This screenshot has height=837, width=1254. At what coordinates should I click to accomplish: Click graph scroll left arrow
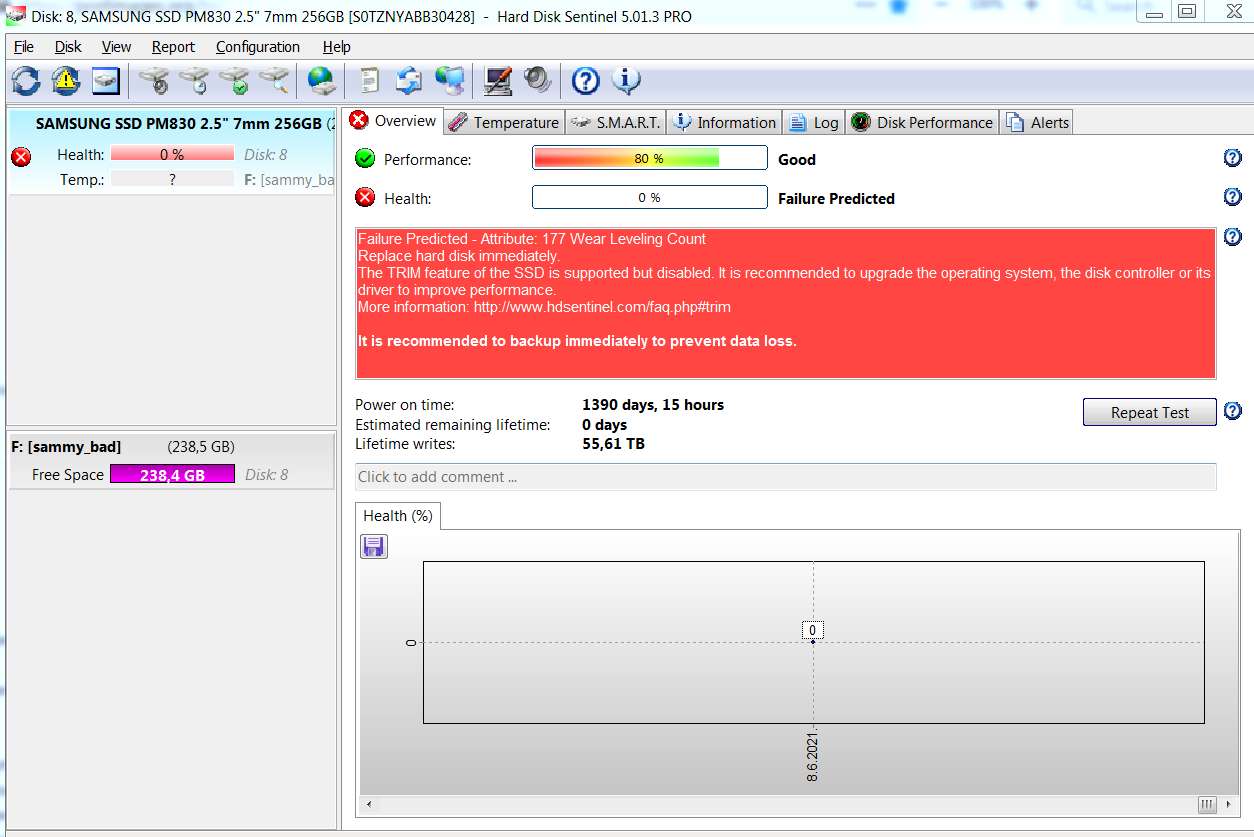(x=369, y=804)
